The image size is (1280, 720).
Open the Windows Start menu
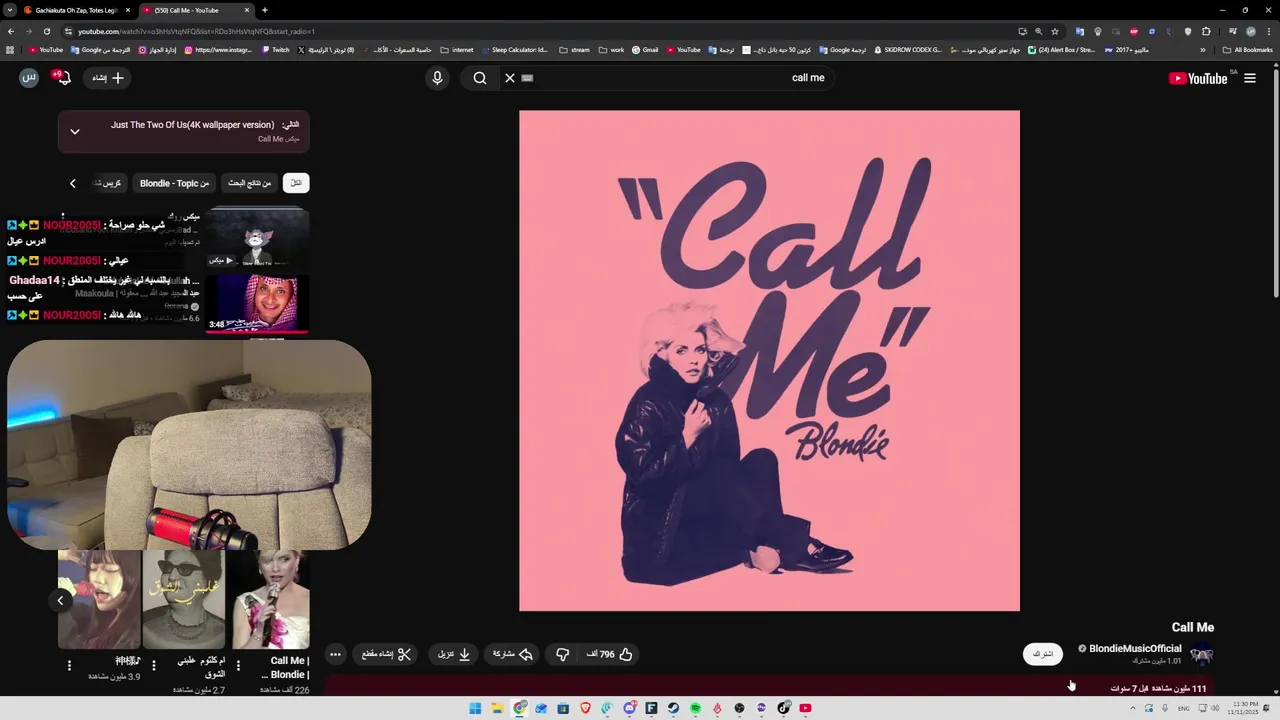pos(475,708)
